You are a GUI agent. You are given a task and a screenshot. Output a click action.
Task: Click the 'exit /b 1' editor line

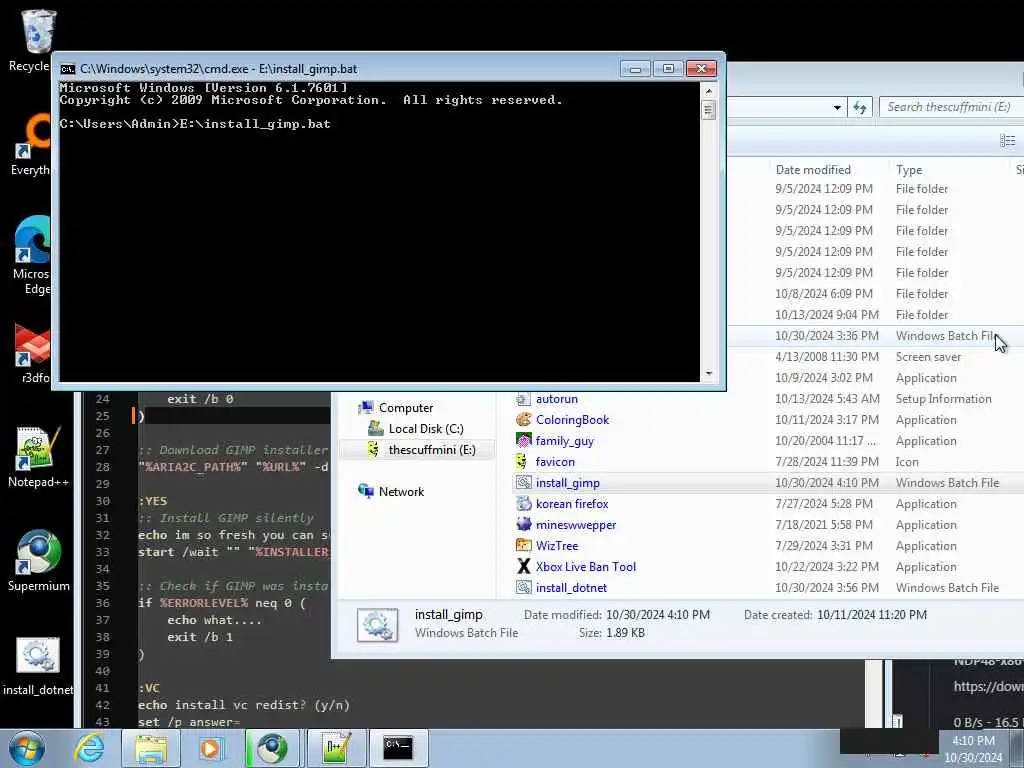click(200, 637)
